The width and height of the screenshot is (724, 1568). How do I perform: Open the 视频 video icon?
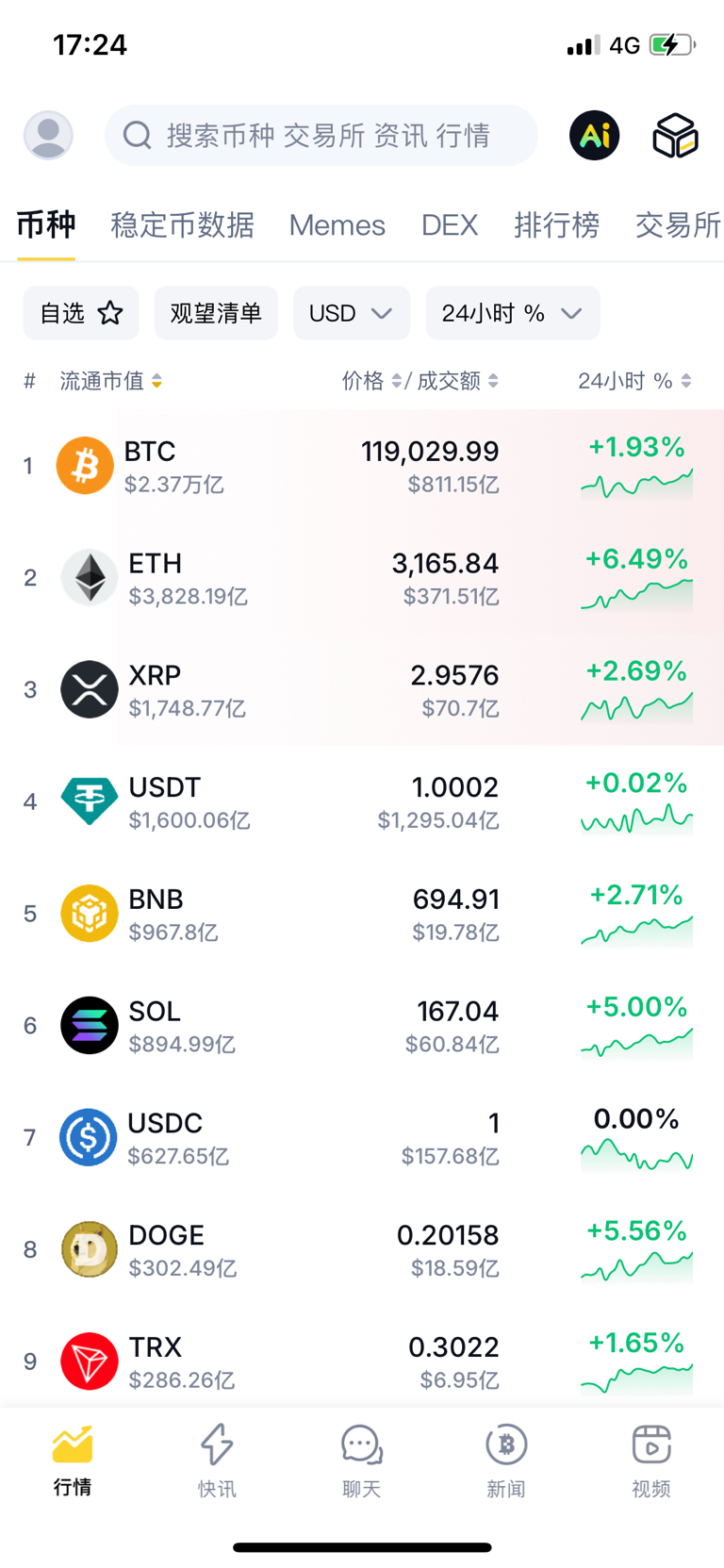coord(651,1444)
